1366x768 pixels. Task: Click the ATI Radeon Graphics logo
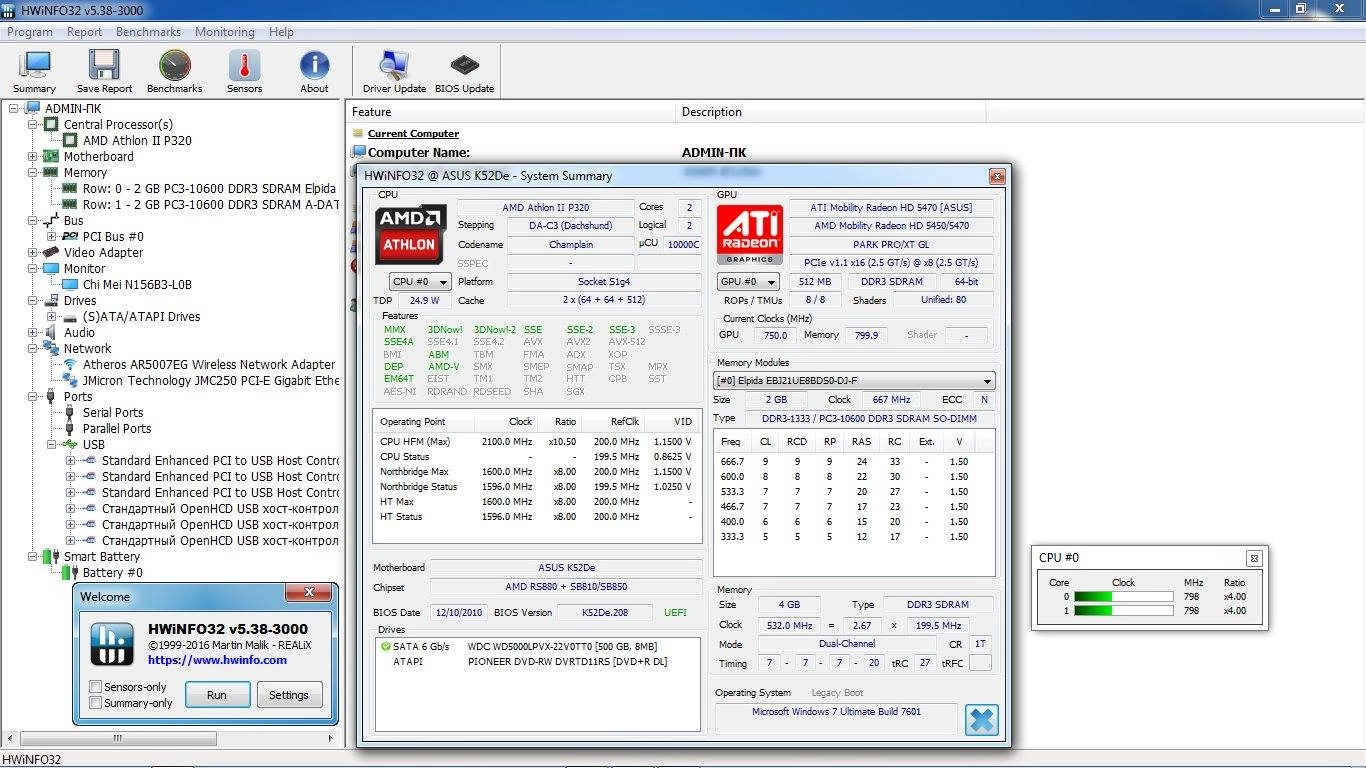click(x=749, y=234)
